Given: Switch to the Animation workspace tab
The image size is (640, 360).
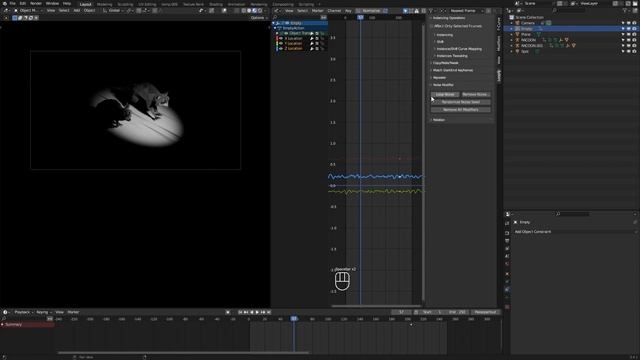Looking at the screenshot, I should pos(236,4).
